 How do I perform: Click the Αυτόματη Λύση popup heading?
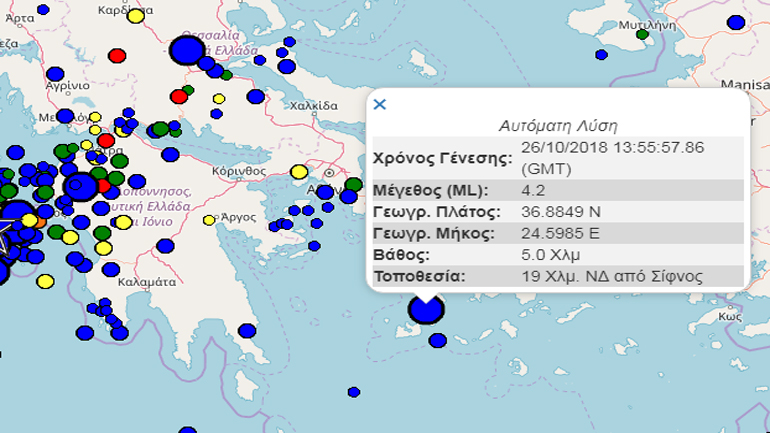tap(558, 126)
